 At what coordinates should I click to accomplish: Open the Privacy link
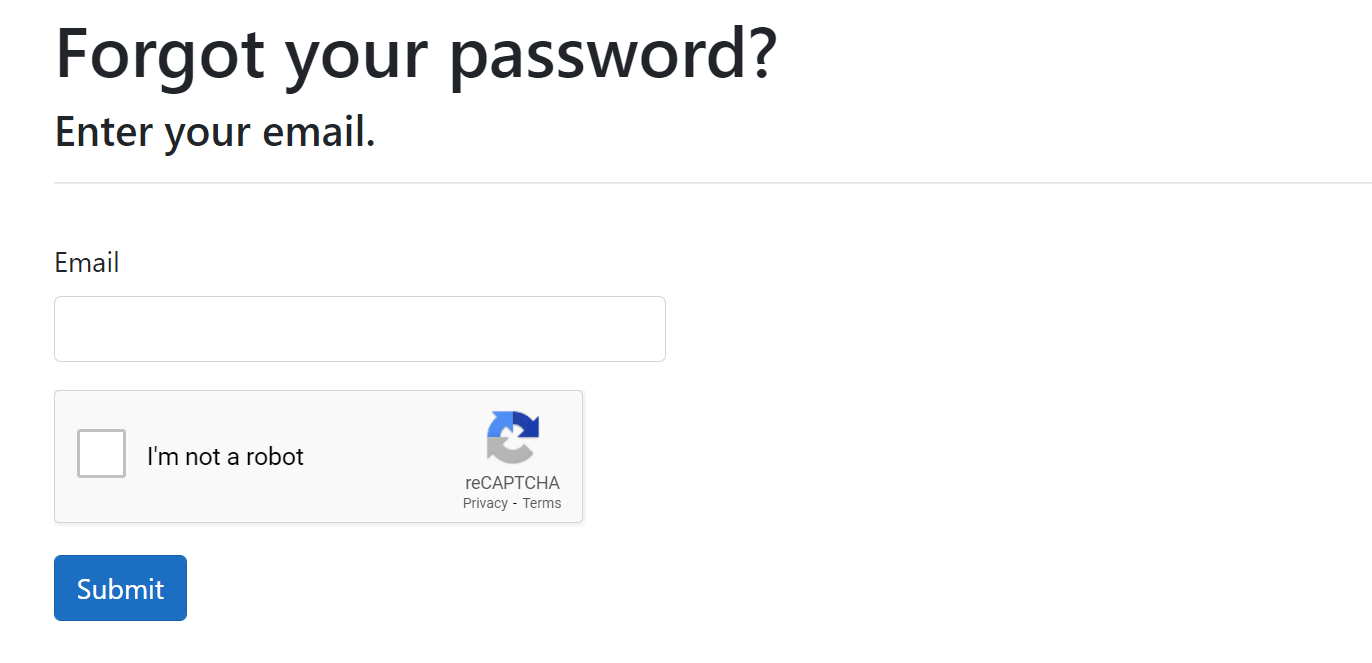point(484,503)
